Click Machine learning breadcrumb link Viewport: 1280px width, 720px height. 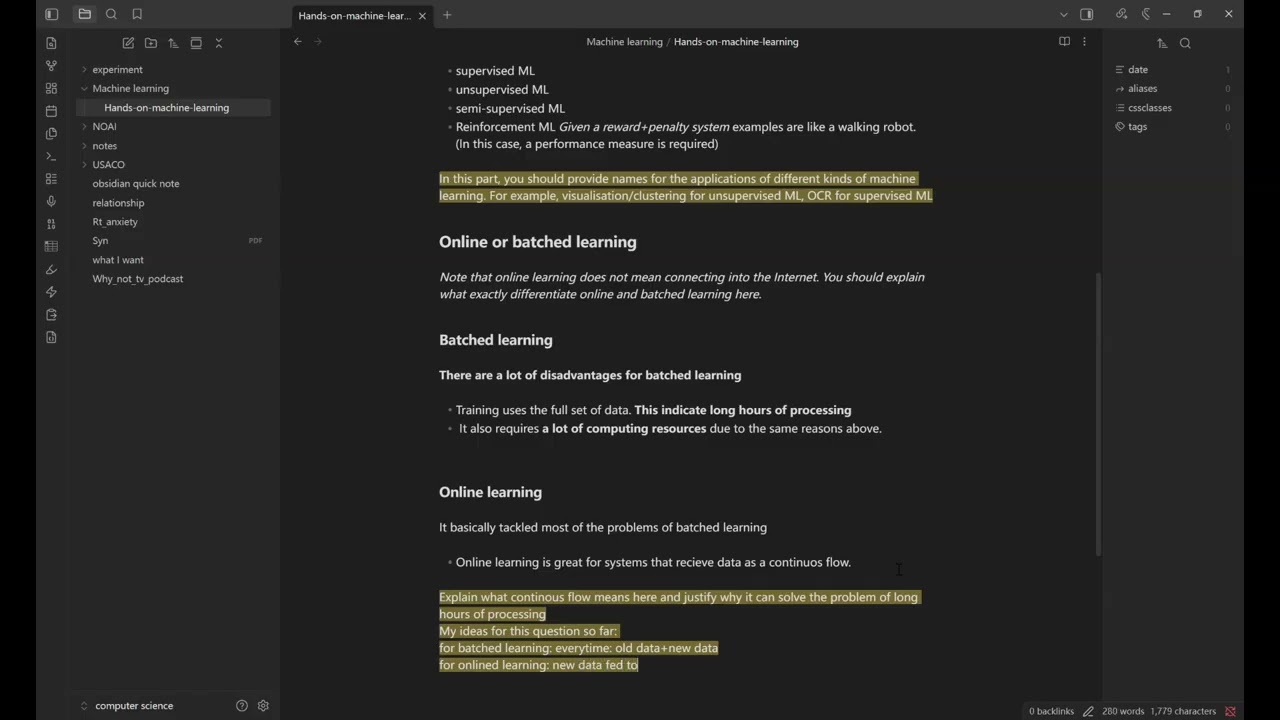pyautogui.click(x=624, y=42)
